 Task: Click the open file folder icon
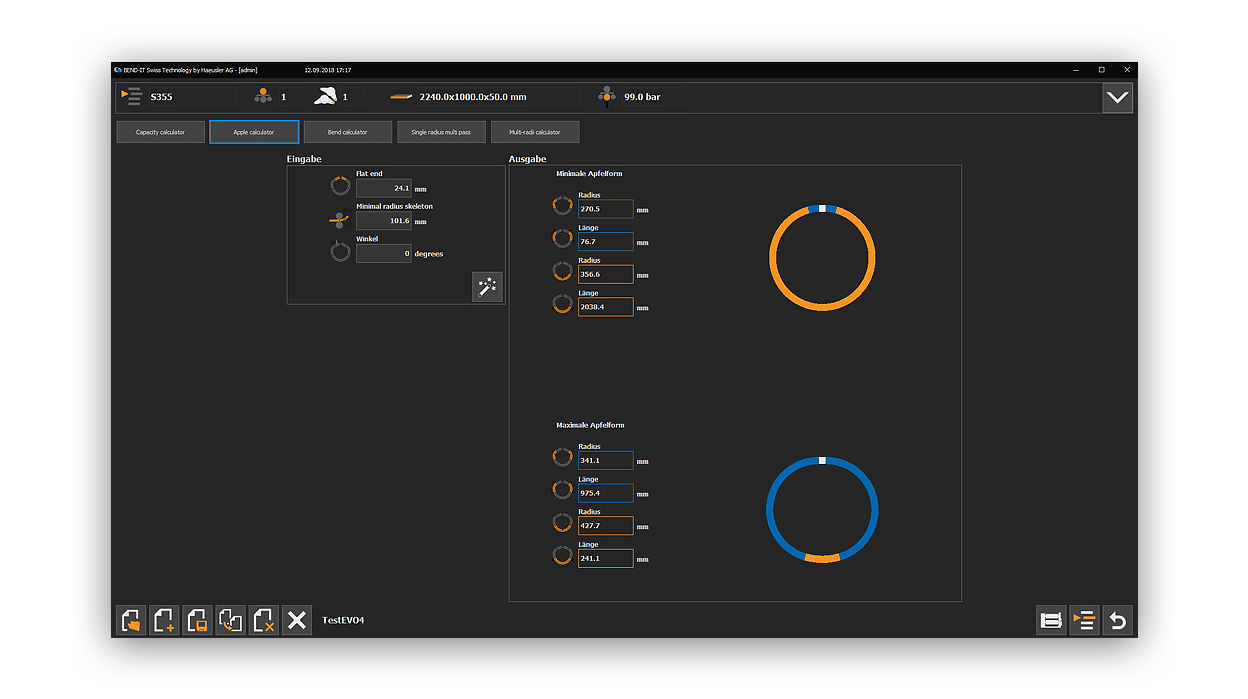[x=131, y=621]
